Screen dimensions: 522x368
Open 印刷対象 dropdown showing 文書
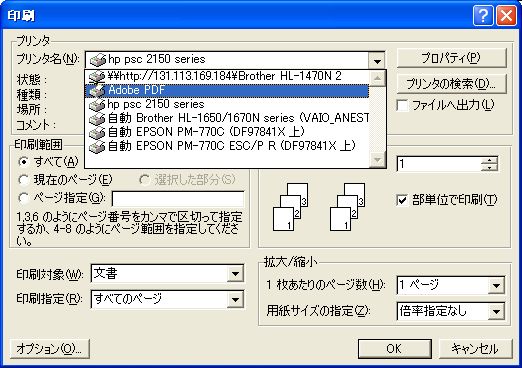(x=235, y=274)
